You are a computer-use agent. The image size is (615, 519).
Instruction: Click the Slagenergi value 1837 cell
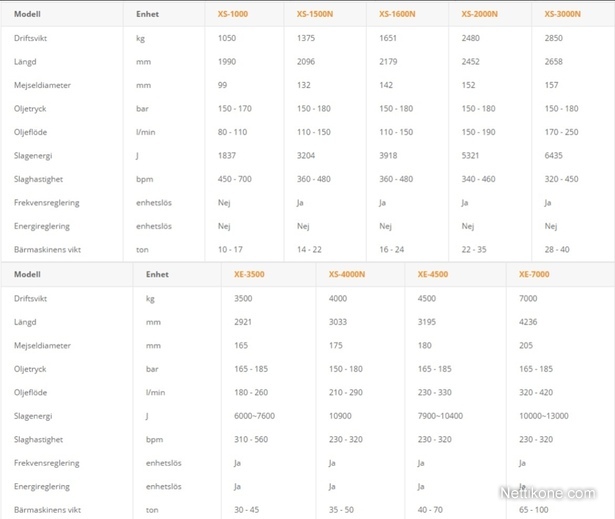tap(227, 155)
